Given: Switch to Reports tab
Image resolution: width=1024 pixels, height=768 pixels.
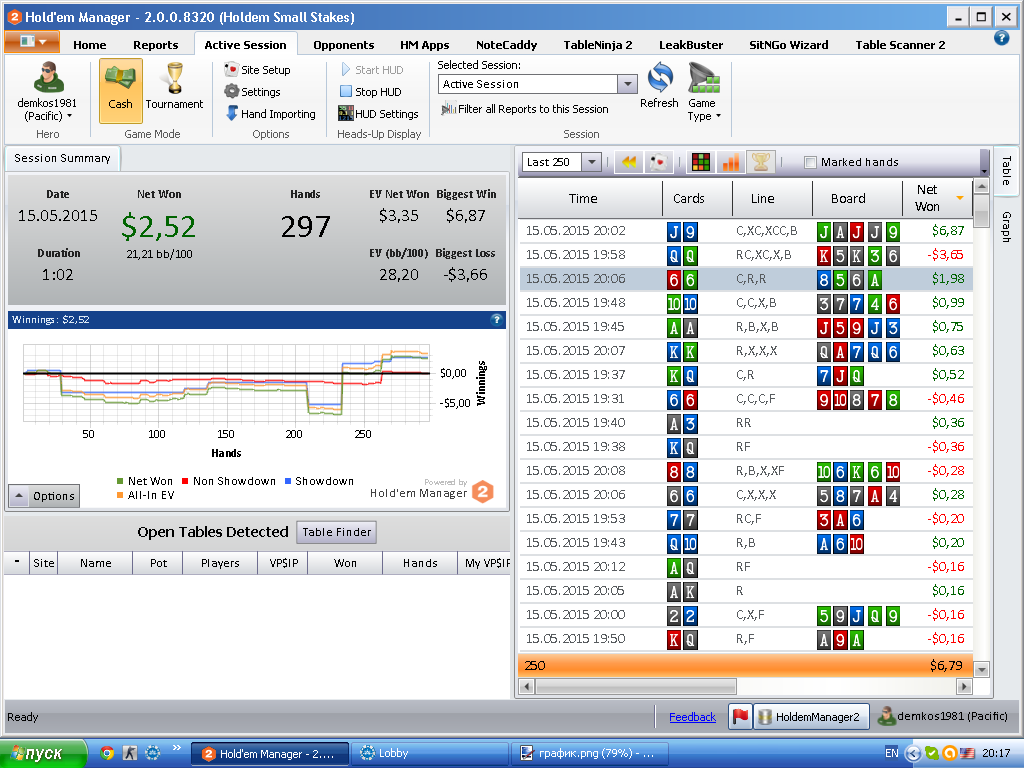Looking at the screenshot, I should point(155,44).
